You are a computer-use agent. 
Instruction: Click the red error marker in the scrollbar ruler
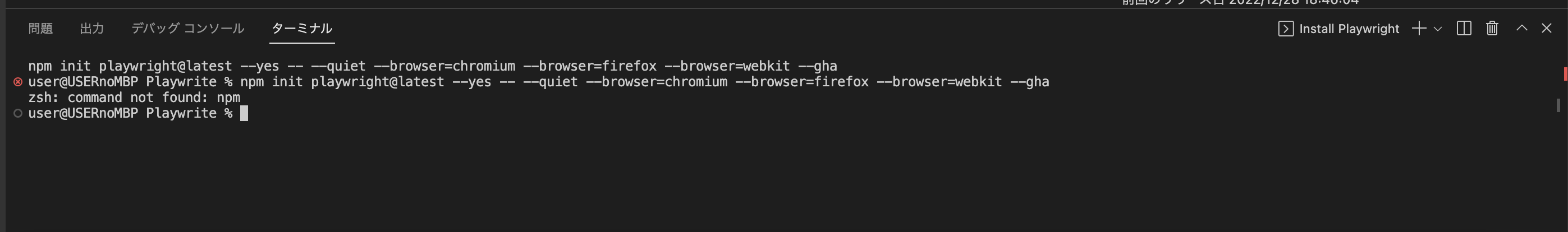click(x=1565, y=74)
